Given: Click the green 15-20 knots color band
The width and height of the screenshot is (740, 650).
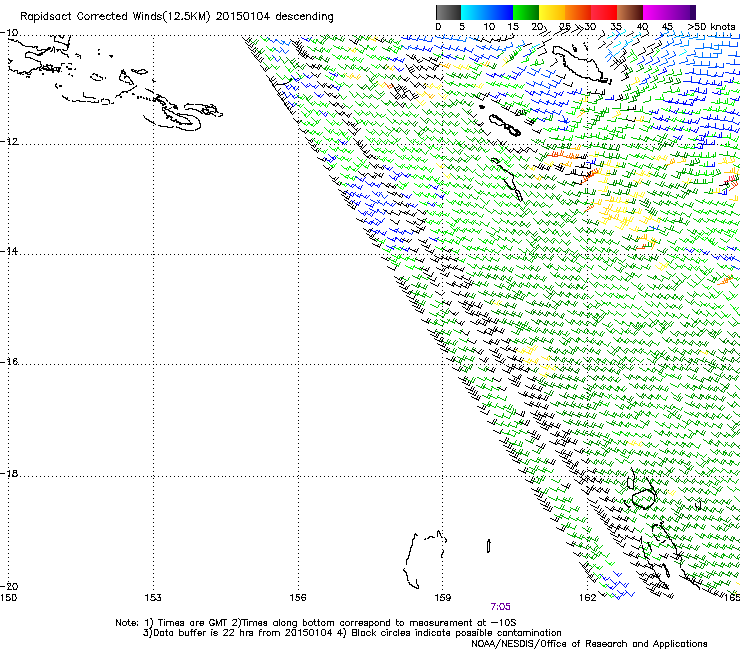Looking at the screenshot, I should [526, 12].
